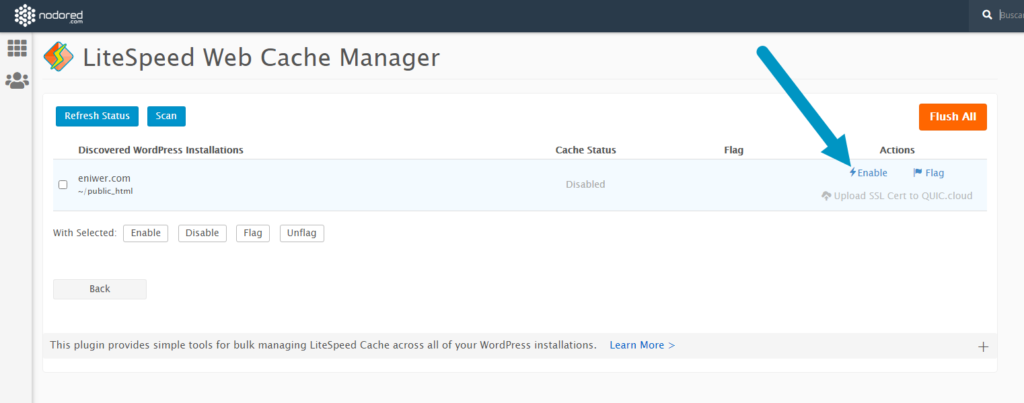
Task: Click the Discovered WordPress Installations header
Action: coord(161,150)
